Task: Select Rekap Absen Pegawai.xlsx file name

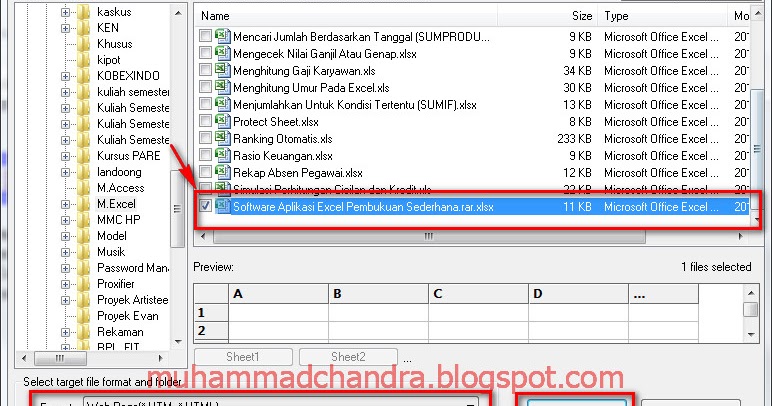Action: coord(298,173)
